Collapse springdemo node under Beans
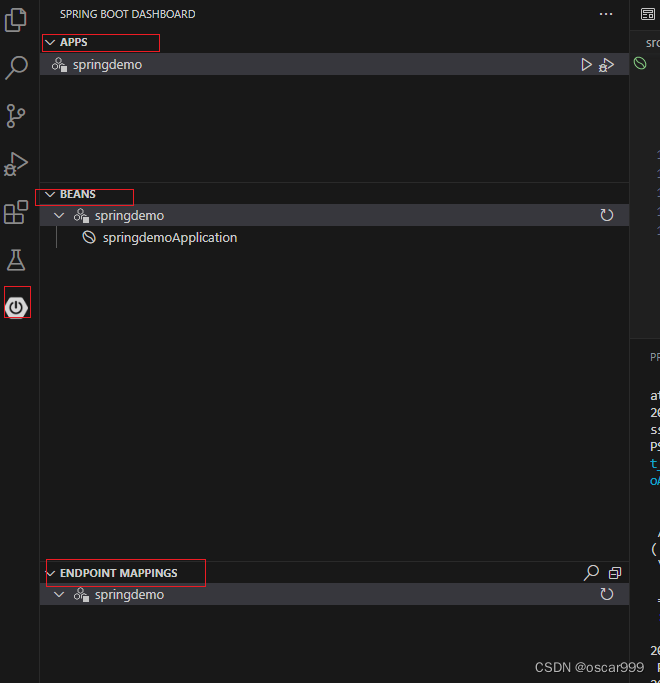 coord(59,216)
